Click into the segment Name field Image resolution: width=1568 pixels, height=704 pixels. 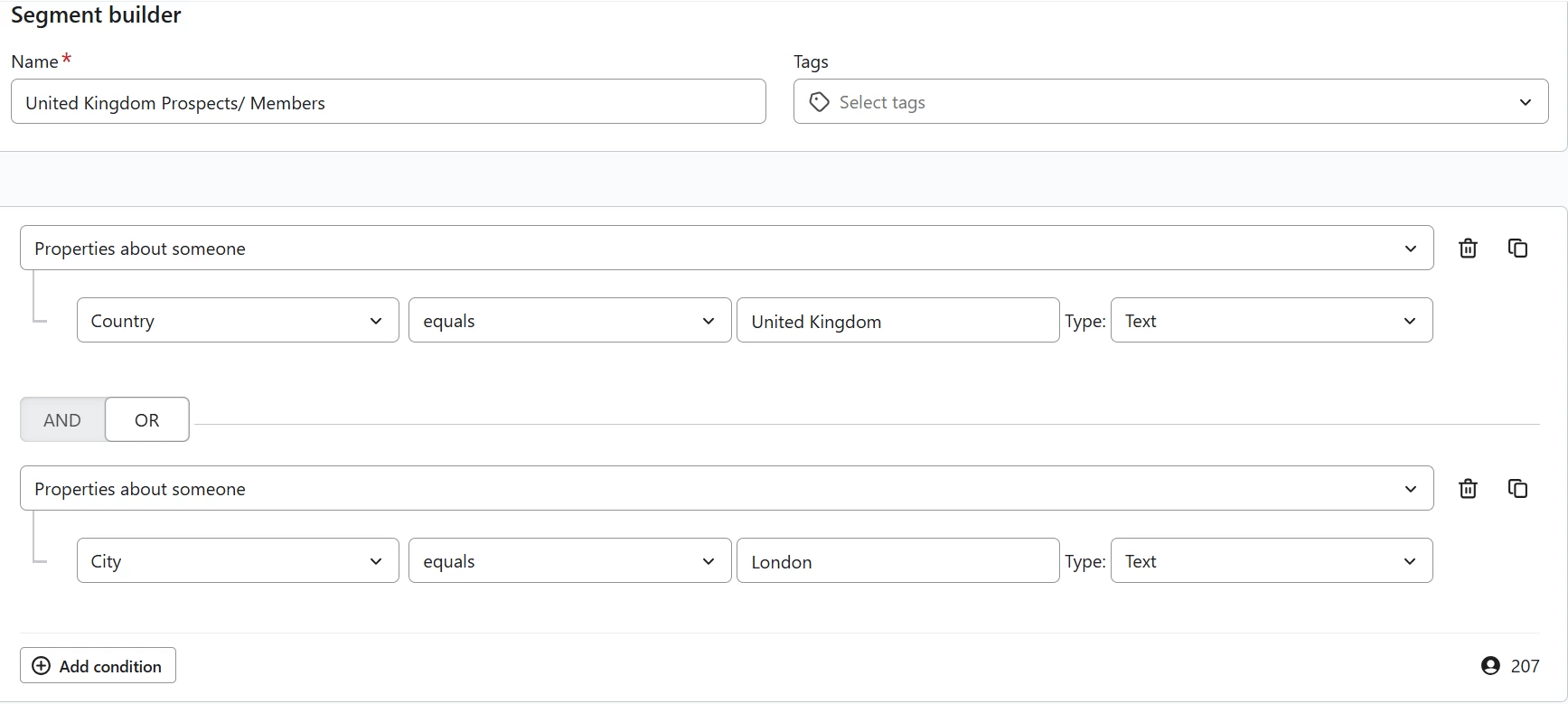click(388, 102)
